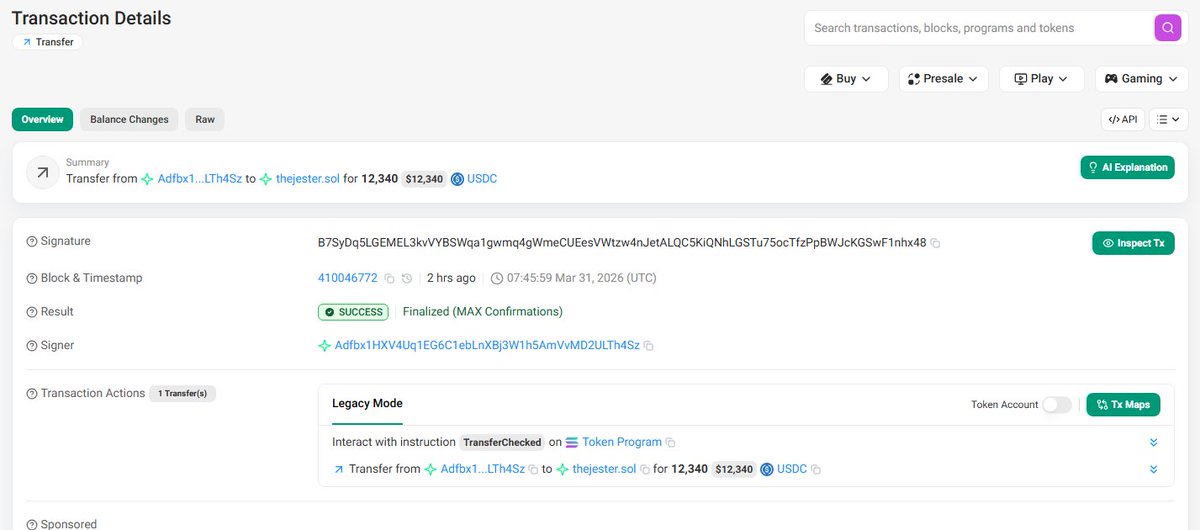
Task: Open the Gaming dropdown
Action: click(1141, 79)
